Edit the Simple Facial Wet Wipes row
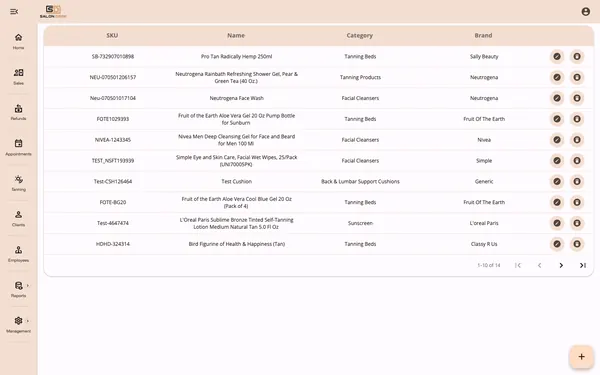 click(x=557, y=161)
